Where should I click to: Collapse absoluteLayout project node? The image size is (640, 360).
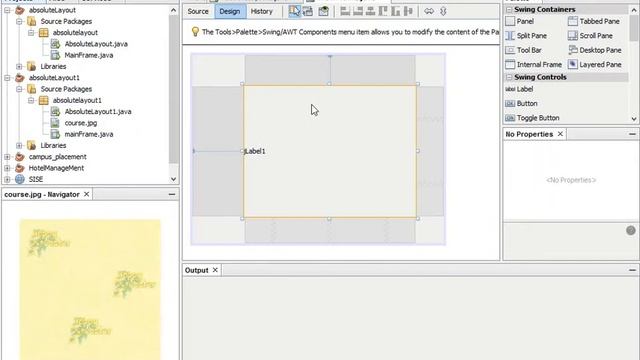point(7,10)
